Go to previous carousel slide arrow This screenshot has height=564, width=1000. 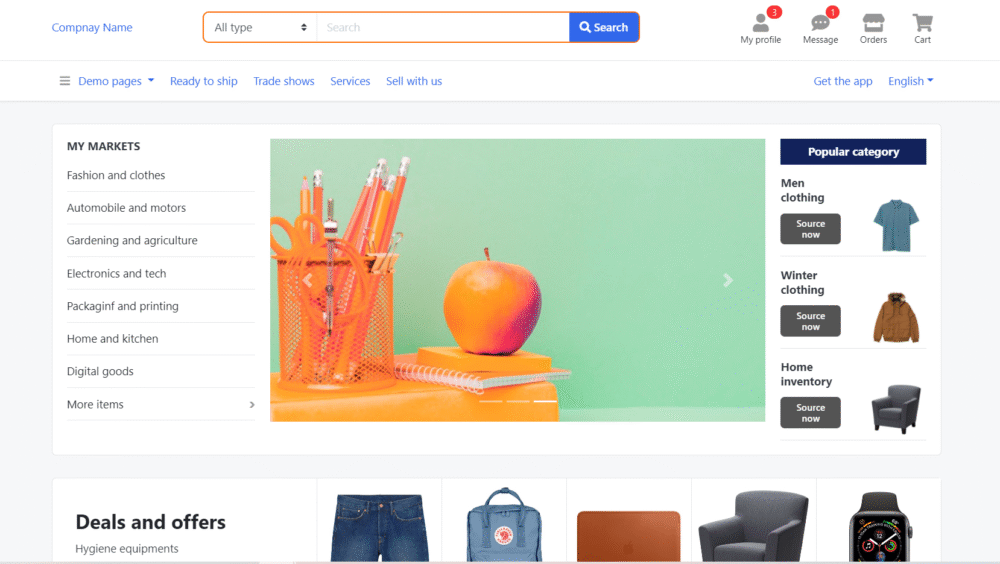(307, 280)
